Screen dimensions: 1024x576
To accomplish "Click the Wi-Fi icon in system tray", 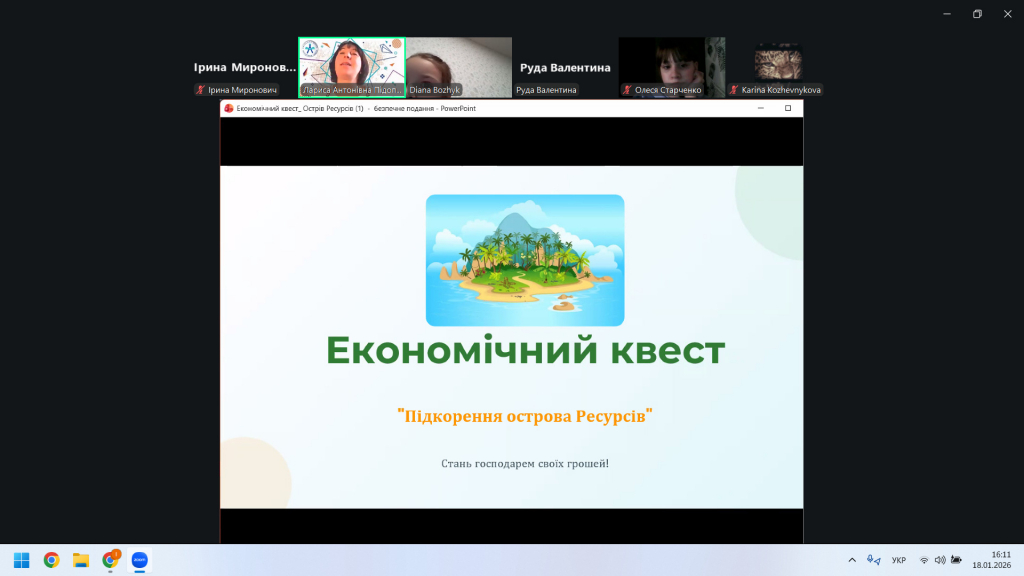I will [x=924, y=560].
